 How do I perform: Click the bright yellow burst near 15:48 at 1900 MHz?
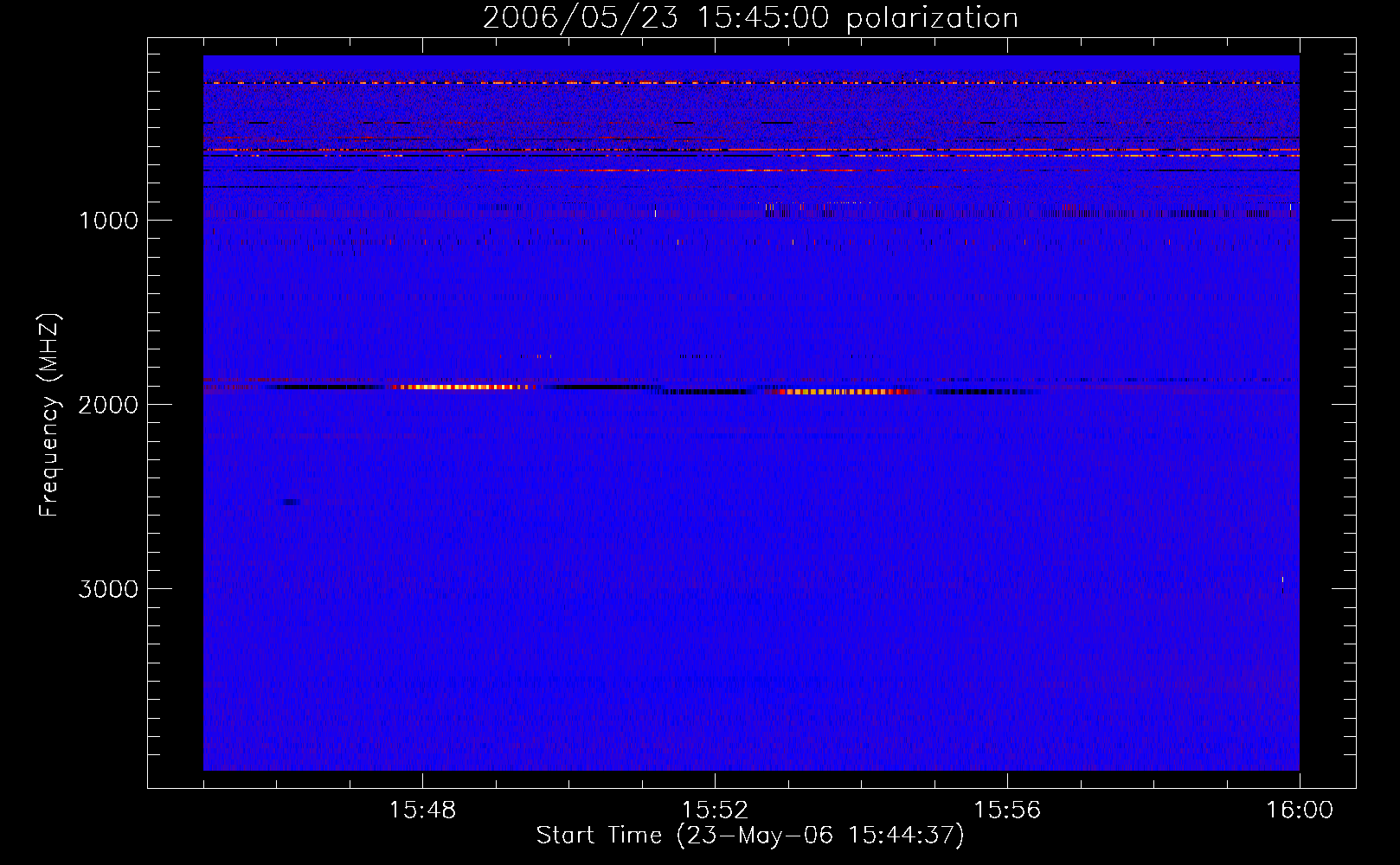[x=463, y=387]
